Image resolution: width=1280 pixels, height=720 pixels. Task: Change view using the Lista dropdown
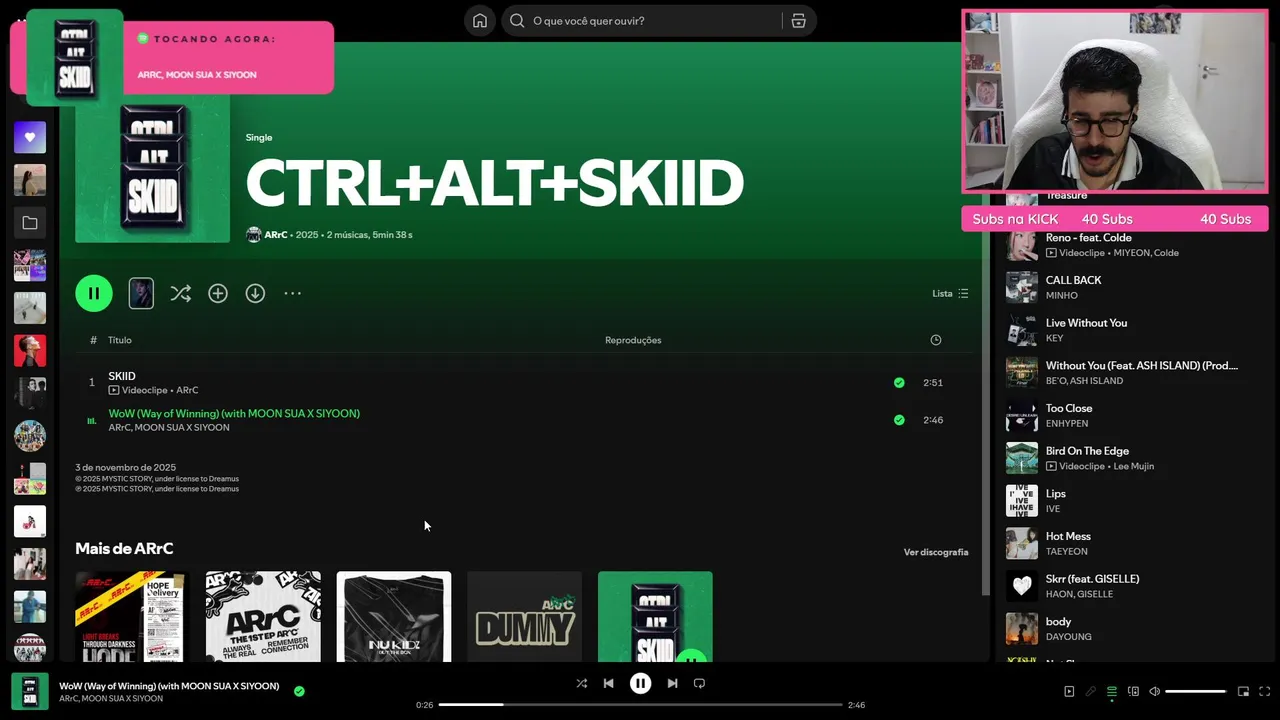(950, 293)
